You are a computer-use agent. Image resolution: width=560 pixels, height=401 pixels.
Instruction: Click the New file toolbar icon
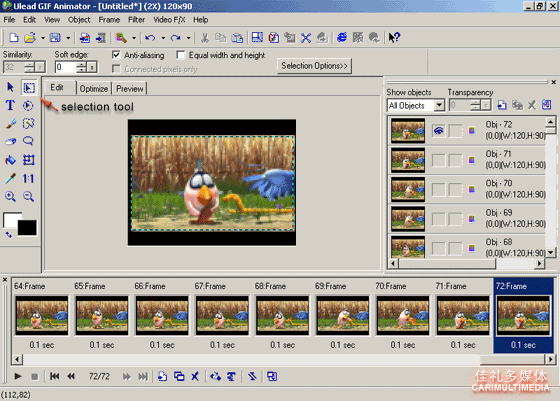coord(14,37)
